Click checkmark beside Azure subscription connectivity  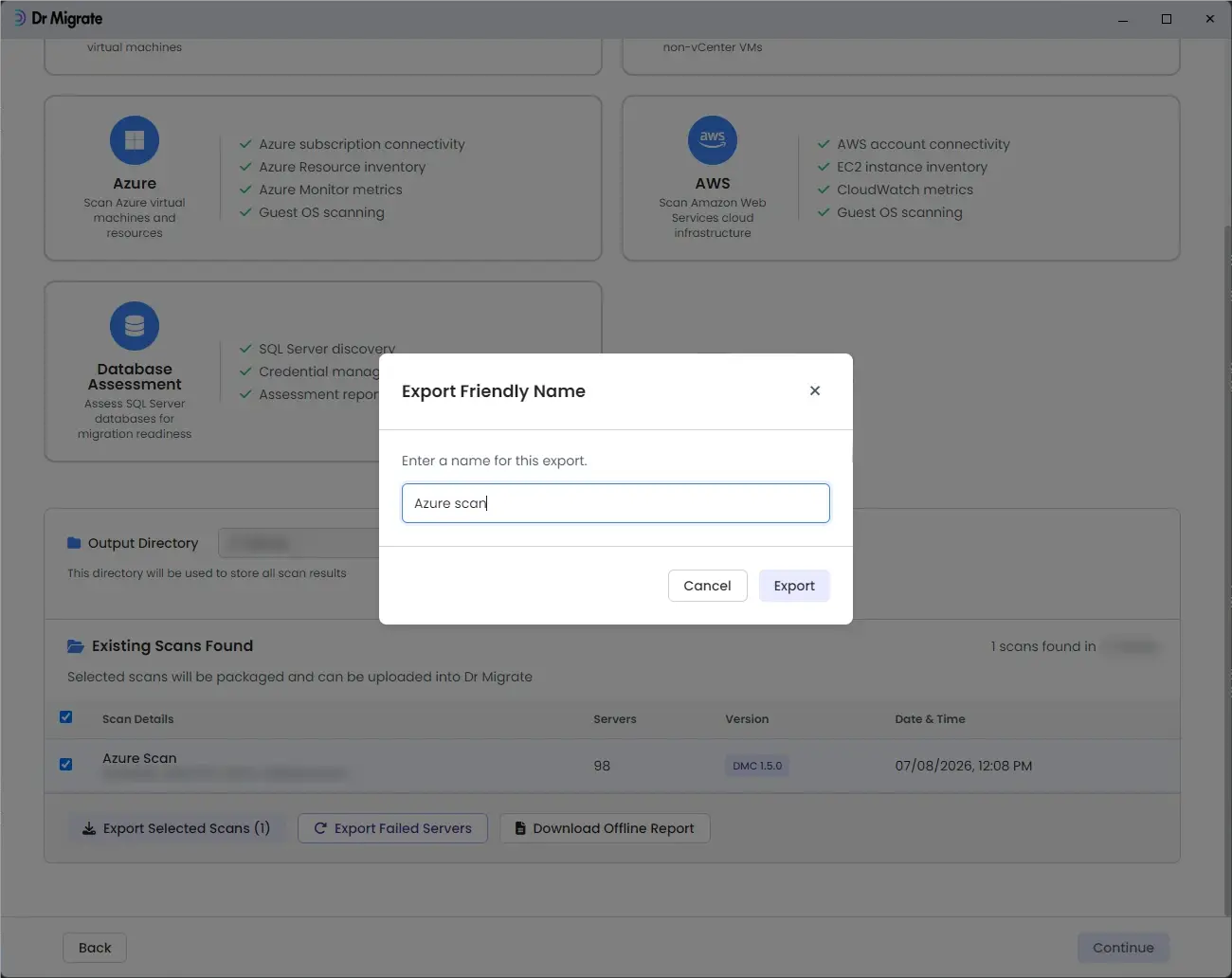(245, 144)
